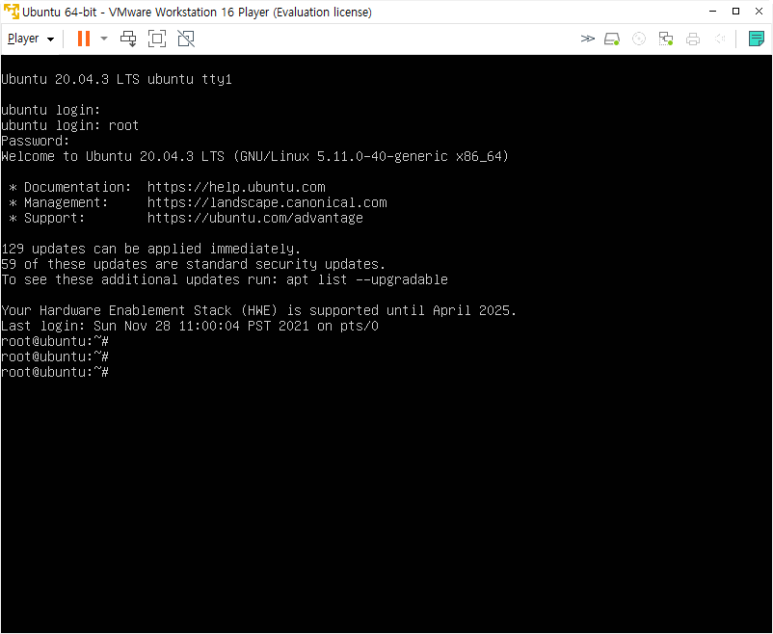Click the last root@ubuntu:~# prompt line
The height and width of the screenshot is (634, 773).
55,372
